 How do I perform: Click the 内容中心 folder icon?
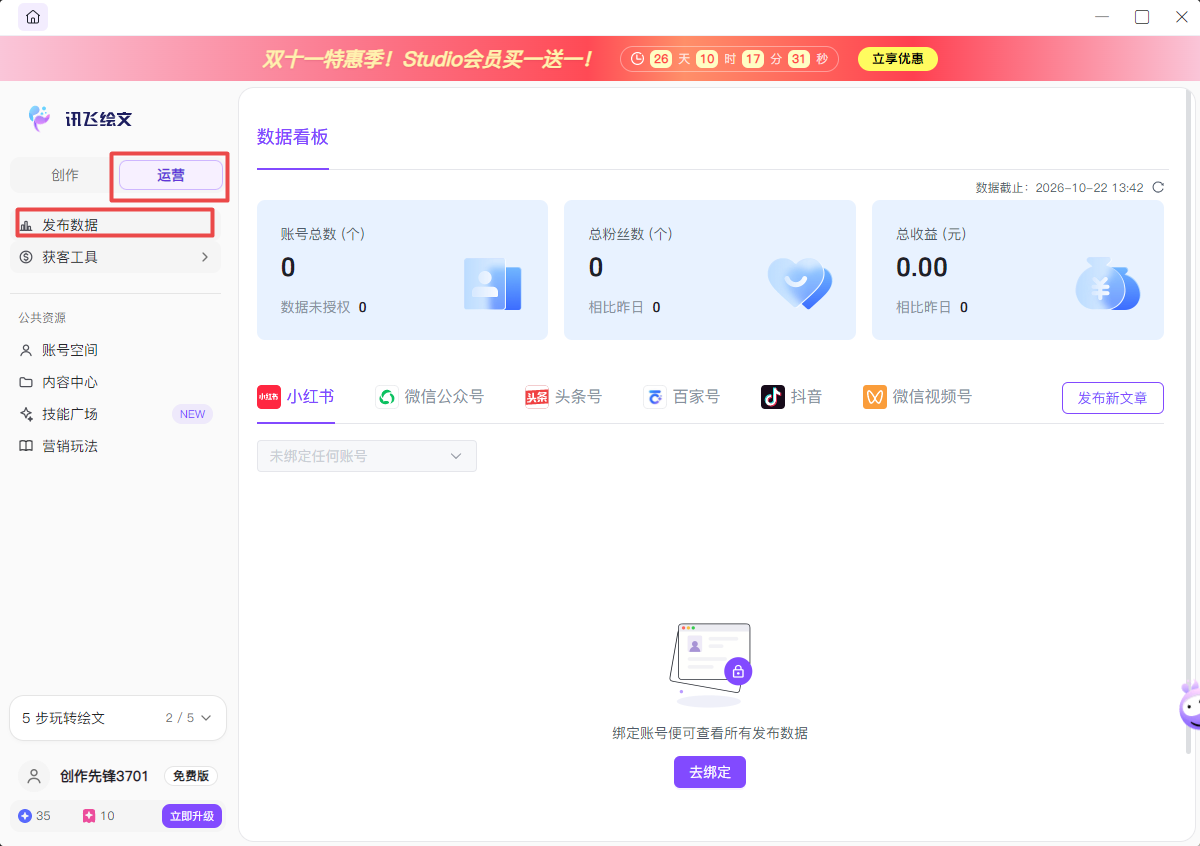point(26,382)
